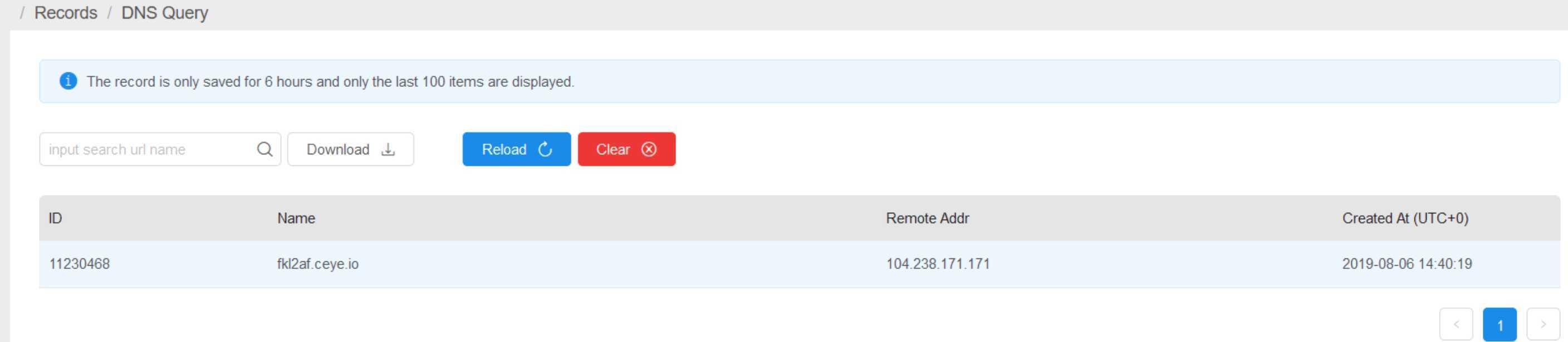The width and height of the screenshot is (1568, 342).
Task: Click the search magnifier icon
Action: (x=264, y=149)
